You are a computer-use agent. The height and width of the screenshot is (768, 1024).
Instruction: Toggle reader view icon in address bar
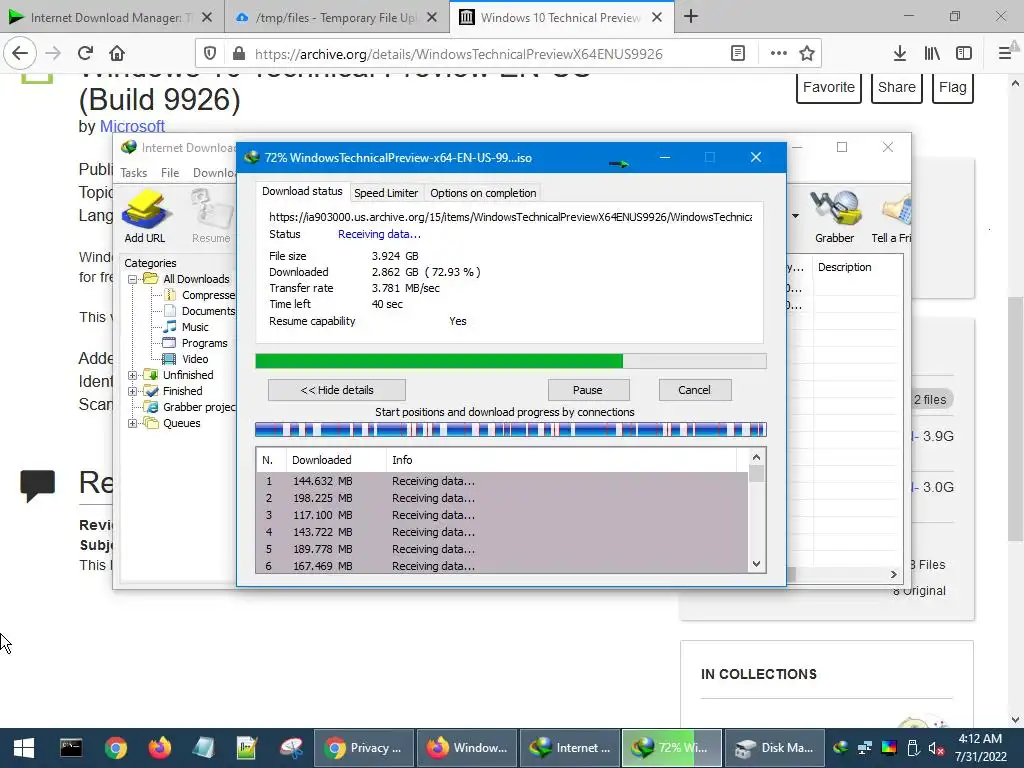[x=738, y=54]
